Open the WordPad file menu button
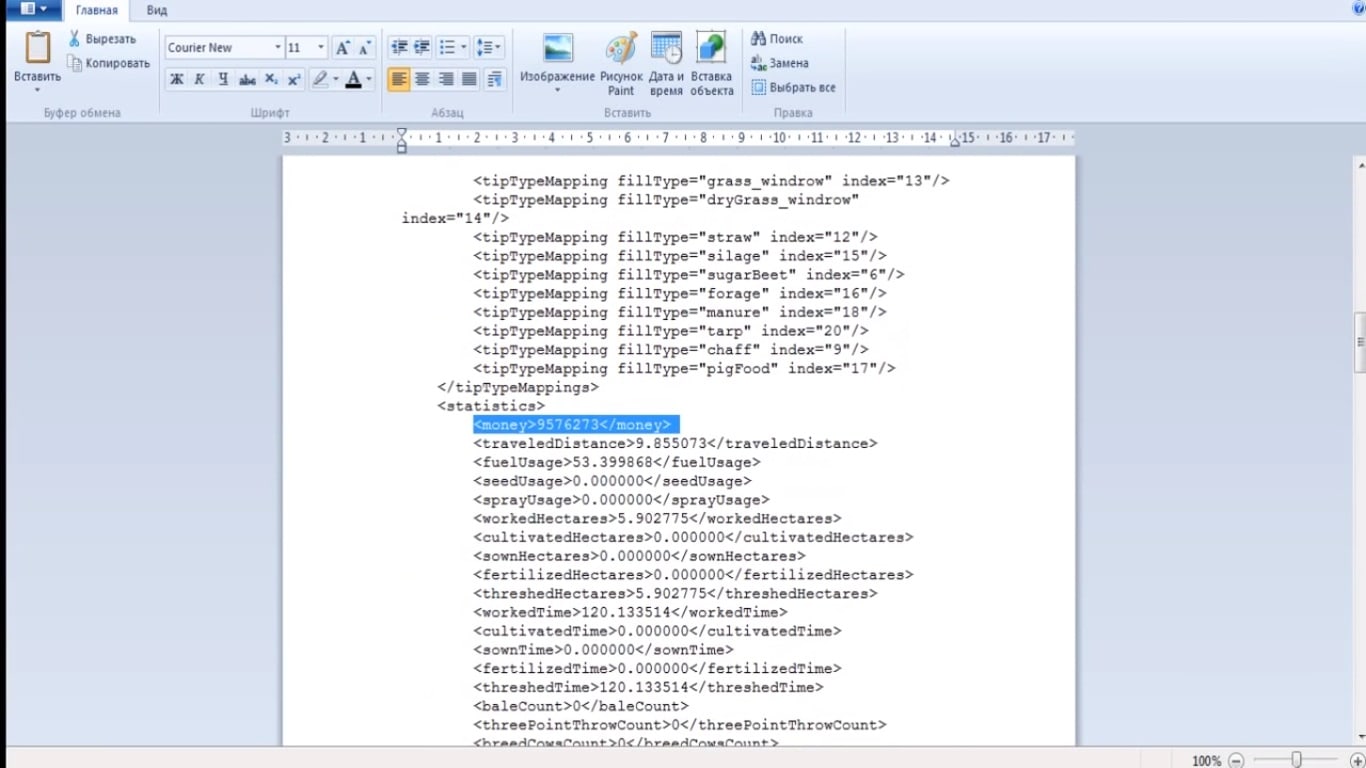 pyautogui.click(x=33, y=9)
